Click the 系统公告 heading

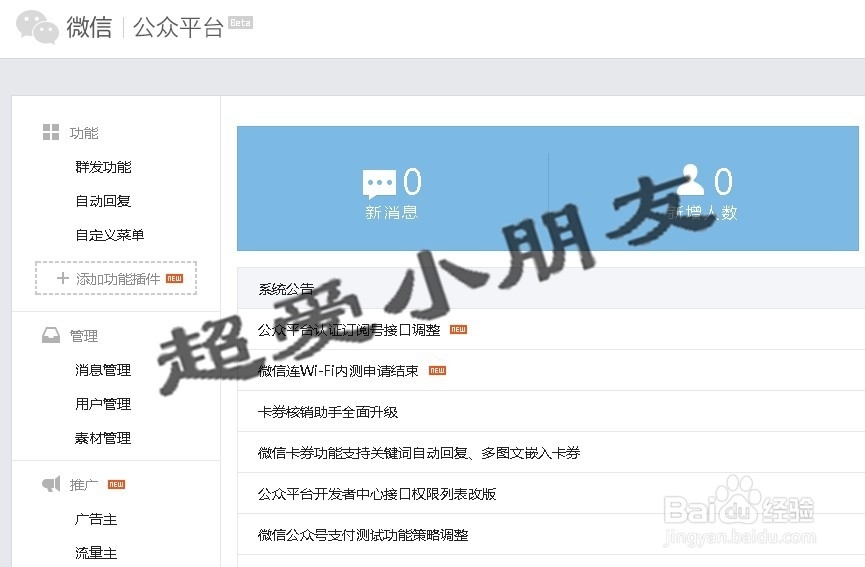pos(286,289)
